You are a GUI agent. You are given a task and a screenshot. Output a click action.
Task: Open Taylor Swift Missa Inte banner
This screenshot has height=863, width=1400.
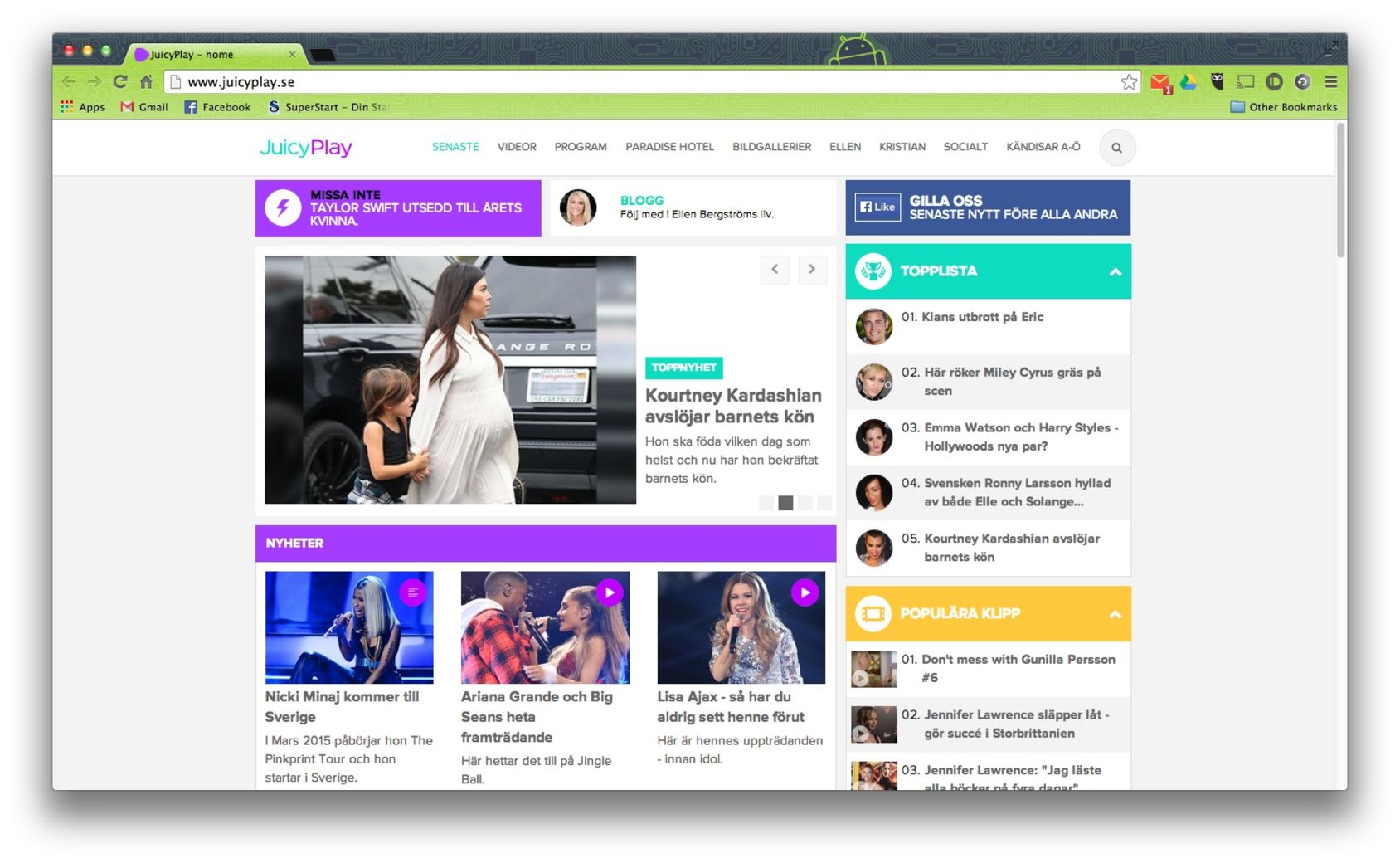click(398, 208)
